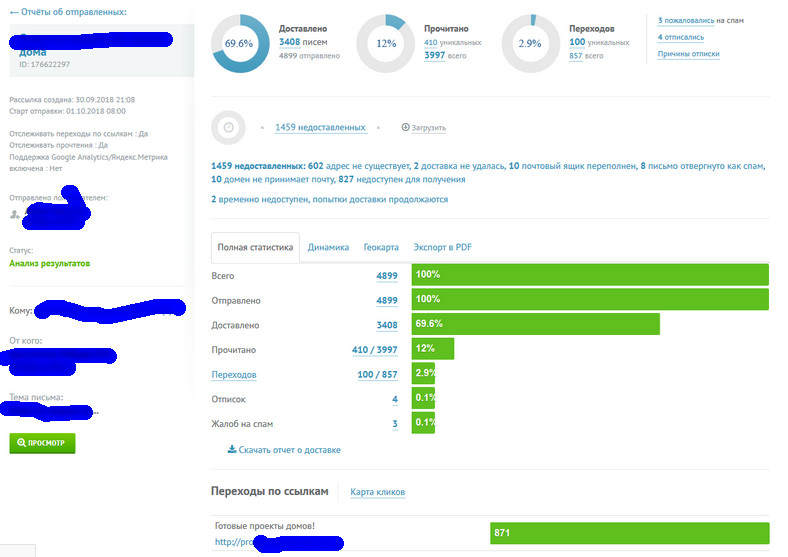The height and width of the screenshot is (557, 788).
Task: Switch to the Геокарта tab
Action: (x=381, y=247)
